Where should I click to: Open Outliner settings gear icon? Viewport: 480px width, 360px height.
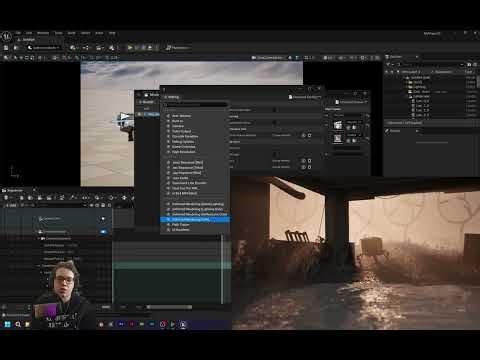[x=474, y=64]
